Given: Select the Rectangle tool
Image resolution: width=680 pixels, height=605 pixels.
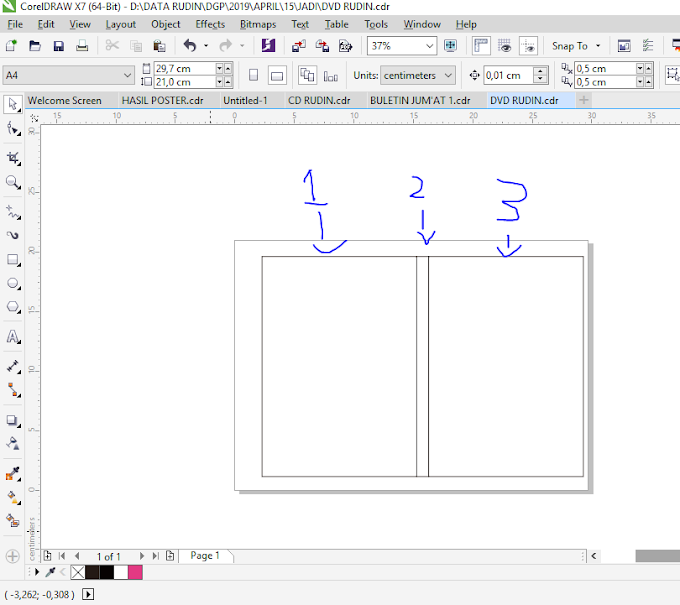Looking at the screenshot, I should 13,260.
